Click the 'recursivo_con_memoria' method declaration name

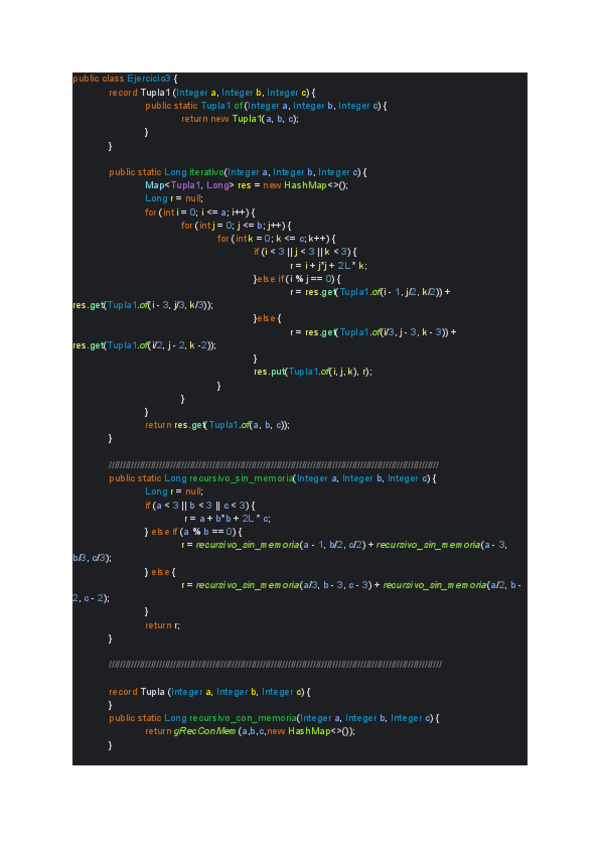pos(241,717)
